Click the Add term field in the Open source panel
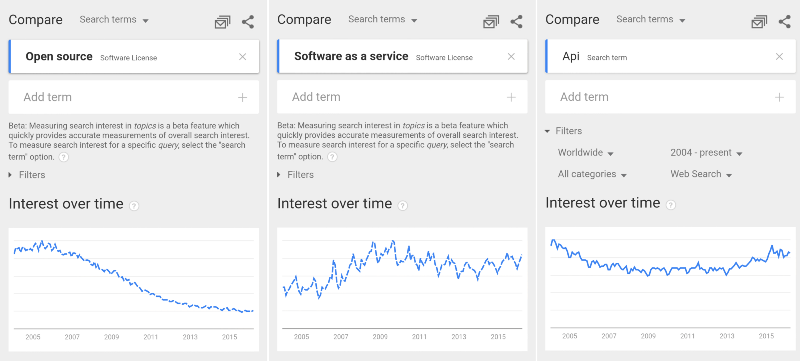This screenshot has width=800, height=361. [x=134, y=97]
